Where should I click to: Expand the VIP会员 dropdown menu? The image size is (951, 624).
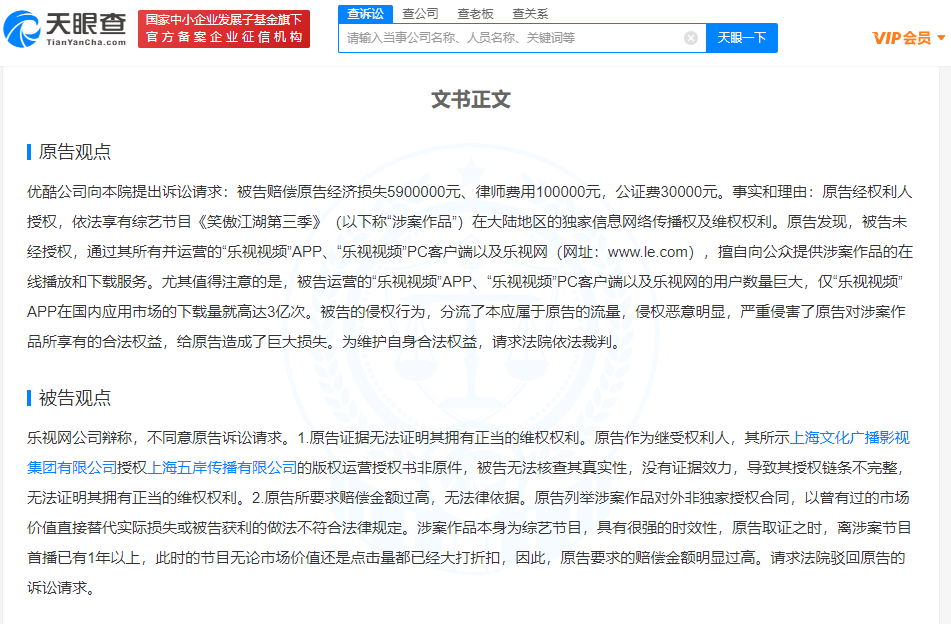[908, 38]
